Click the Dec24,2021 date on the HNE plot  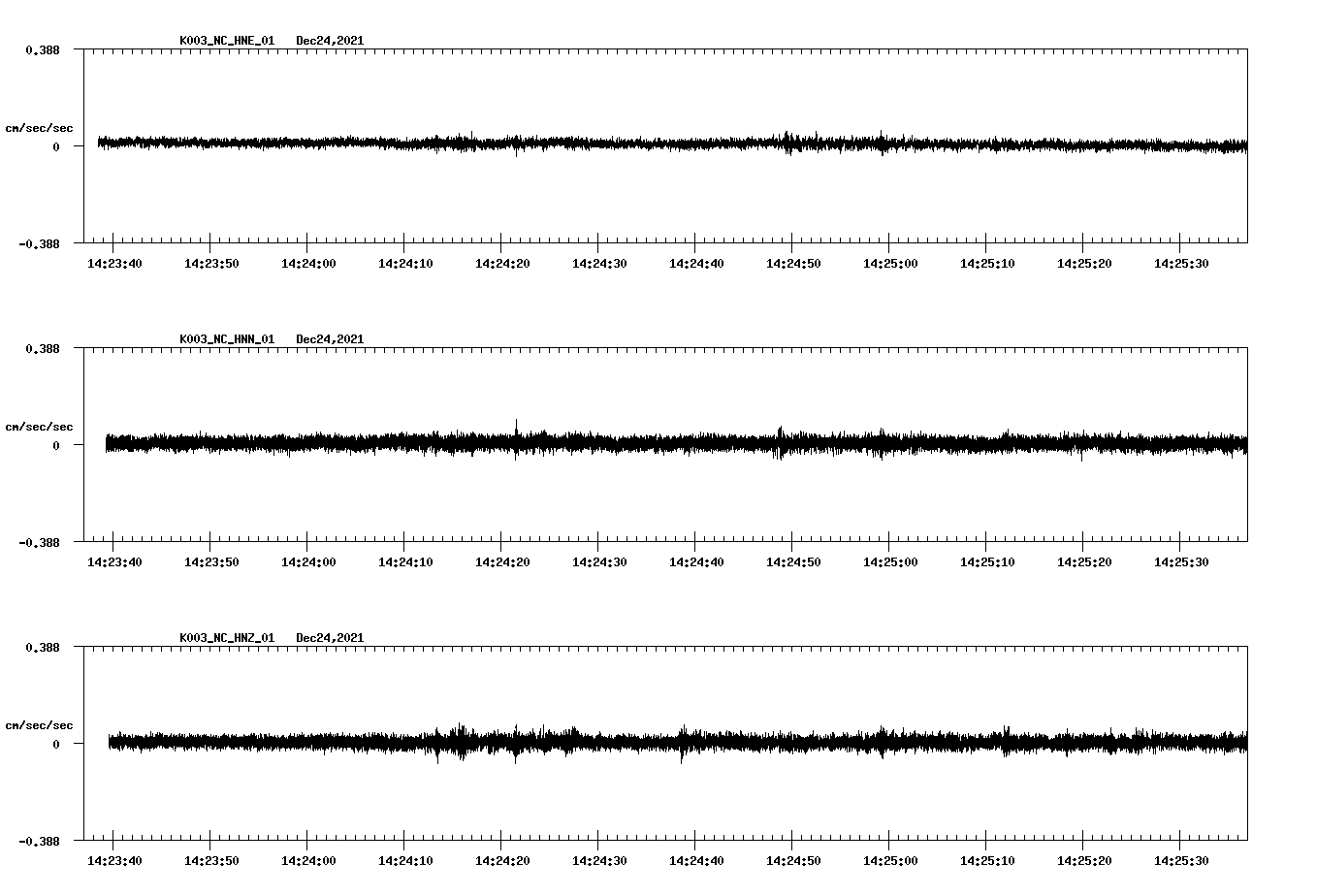pyautogui.click(x=330, y=41)
